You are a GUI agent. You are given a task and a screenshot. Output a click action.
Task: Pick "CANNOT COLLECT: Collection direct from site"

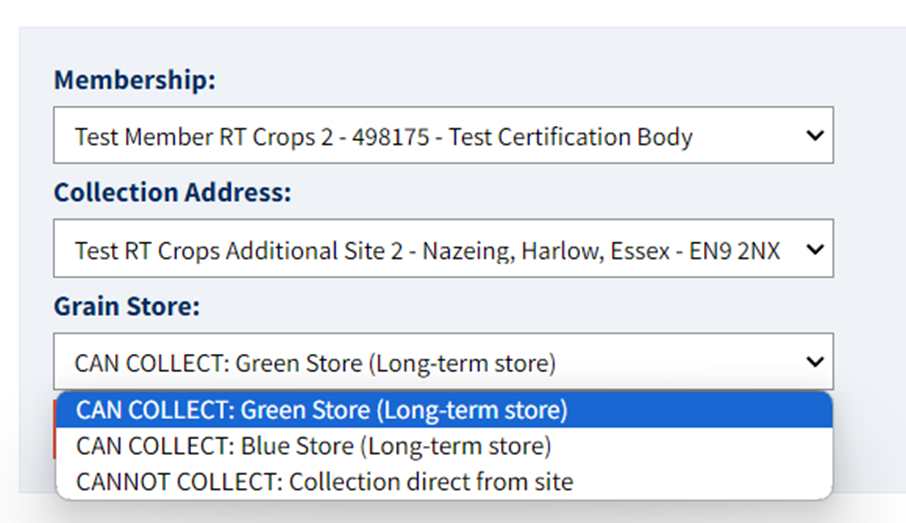324,482
